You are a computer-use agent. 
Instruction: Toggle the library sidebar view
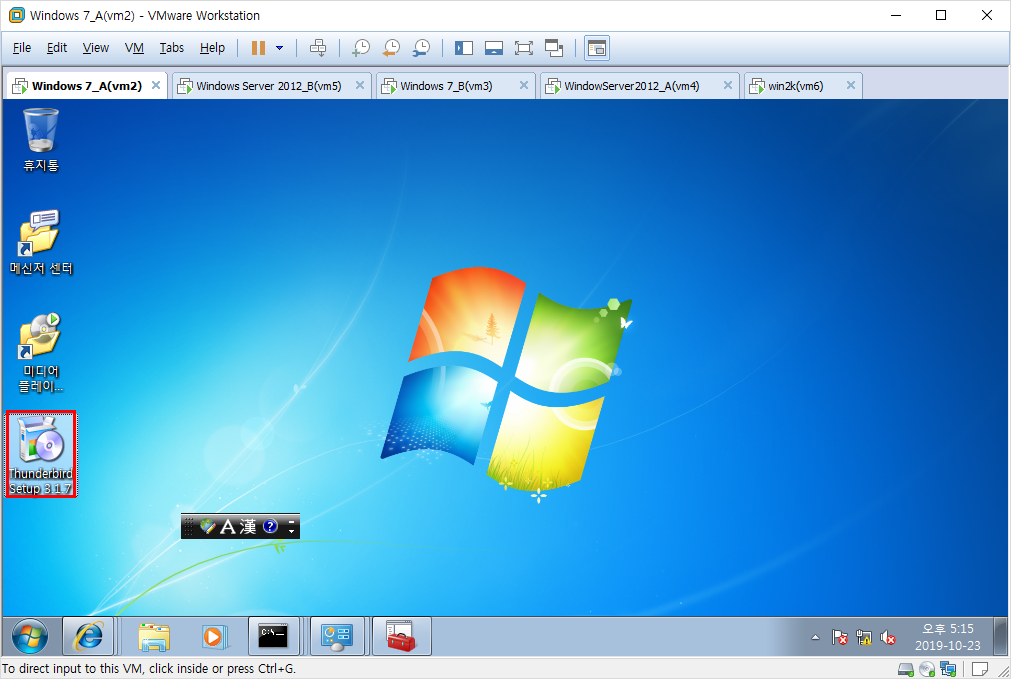[464, 48]
